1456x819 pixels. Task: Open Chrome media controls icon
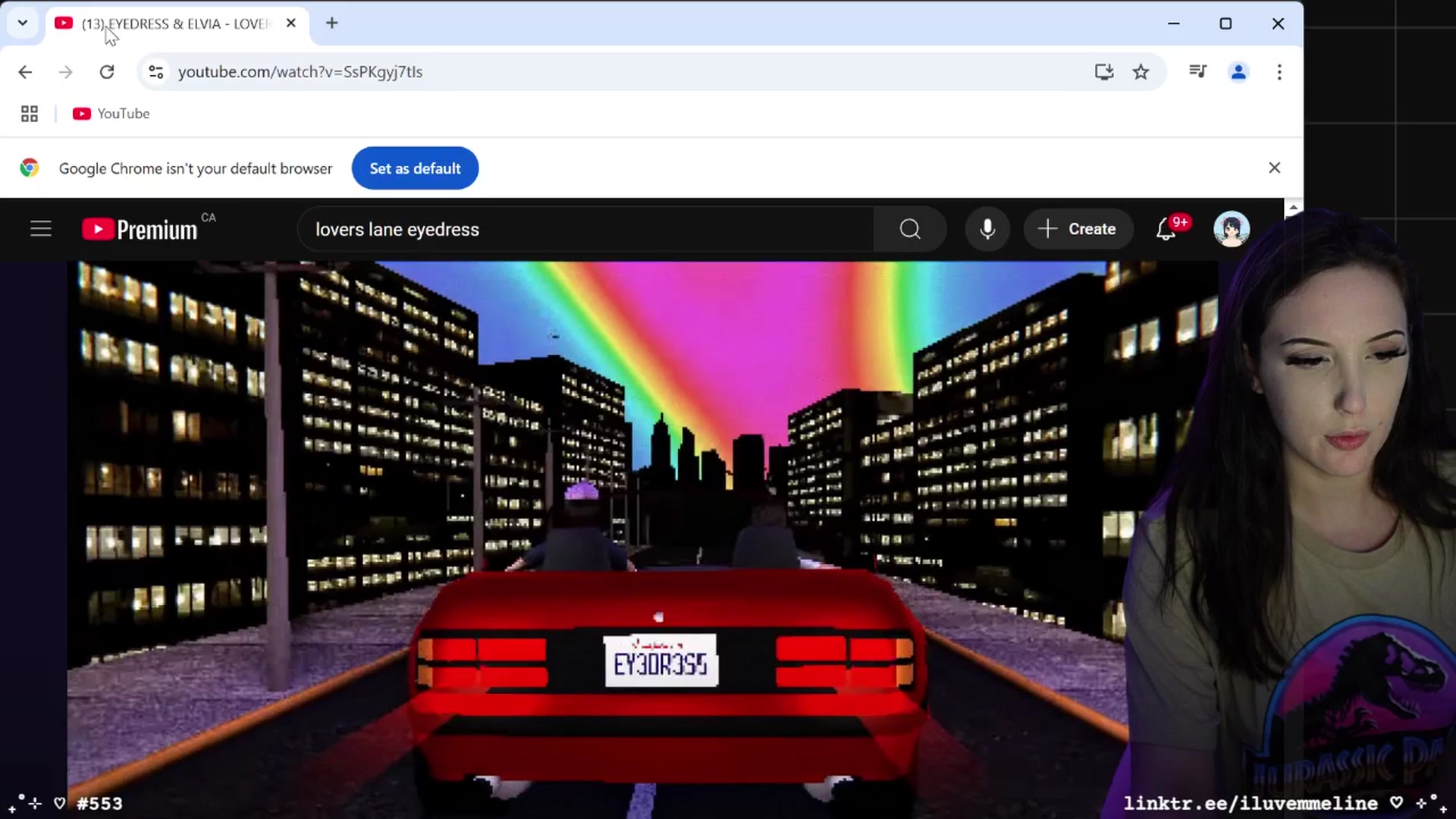tap(1197, 72)
